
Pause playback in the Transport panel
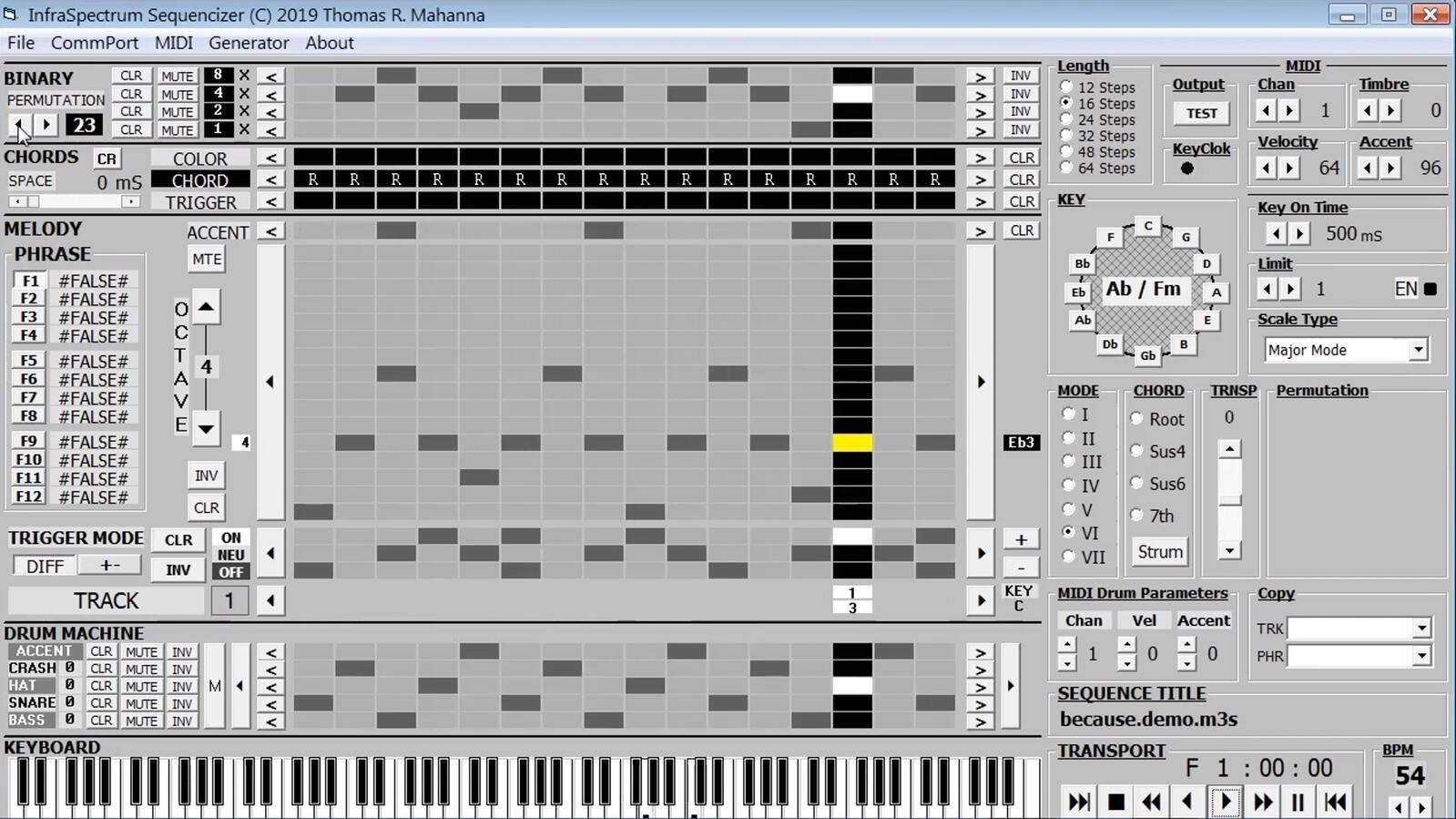1298,802
